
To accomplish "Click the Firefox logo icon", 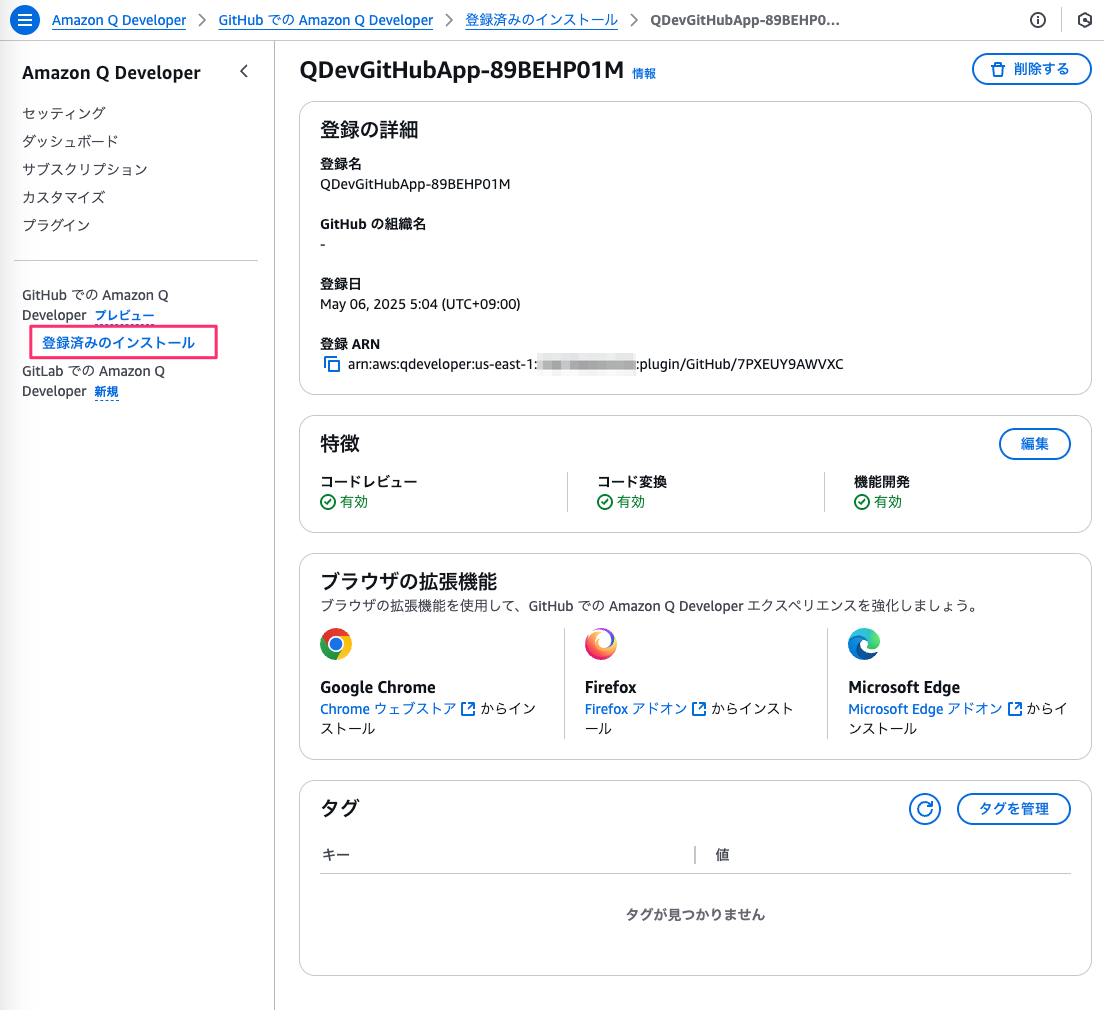I will (601, 644).
